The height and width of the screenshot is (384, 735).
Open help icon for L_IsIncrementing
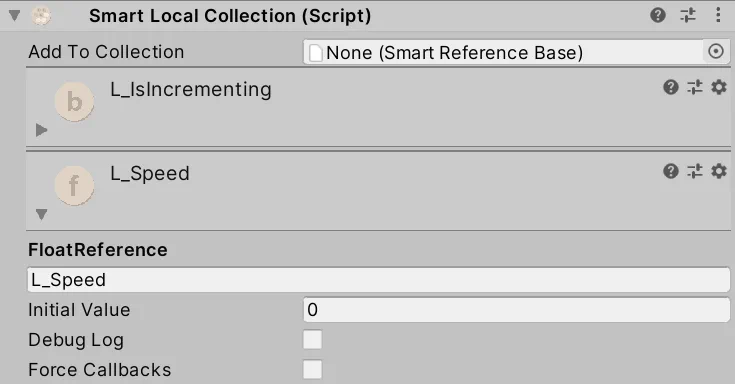(671, 87)
